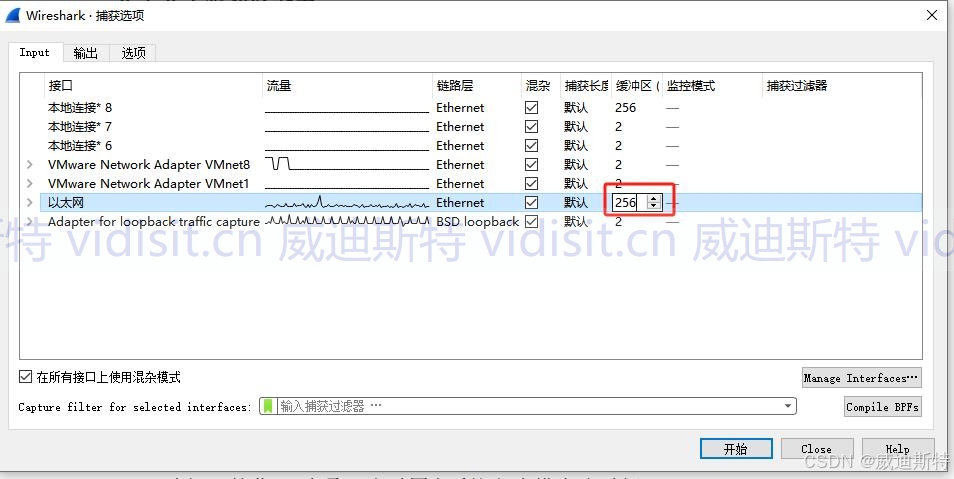Decrease buffer size with the spinner down arrow
The image size is (954, 479).
tap(654, 206)
